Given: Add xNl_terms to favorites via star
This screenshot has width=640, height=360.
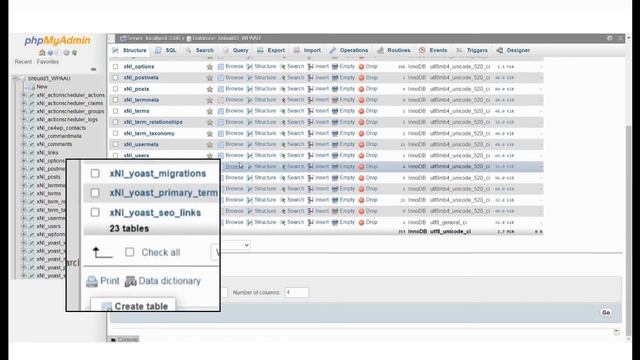Looking at the screenshot, I should [x=210, y=111].
